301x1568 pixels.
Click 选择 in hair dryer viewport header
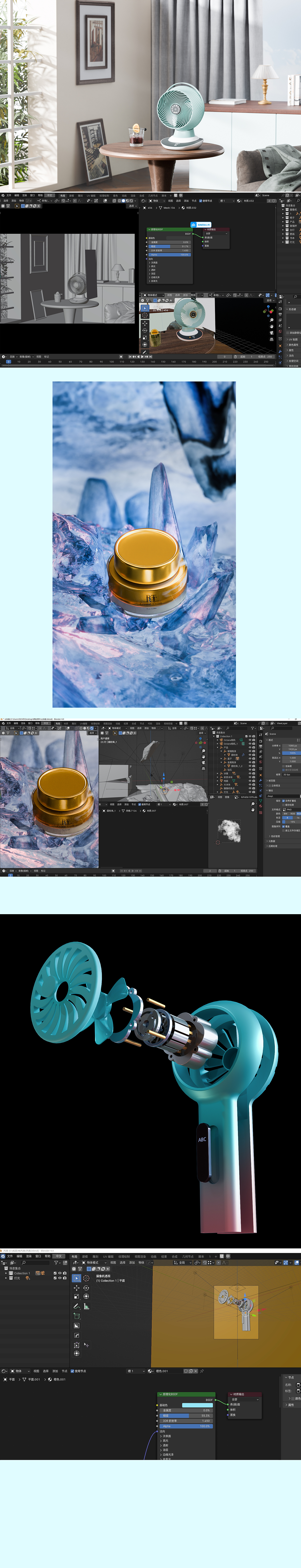(122, 1262)
